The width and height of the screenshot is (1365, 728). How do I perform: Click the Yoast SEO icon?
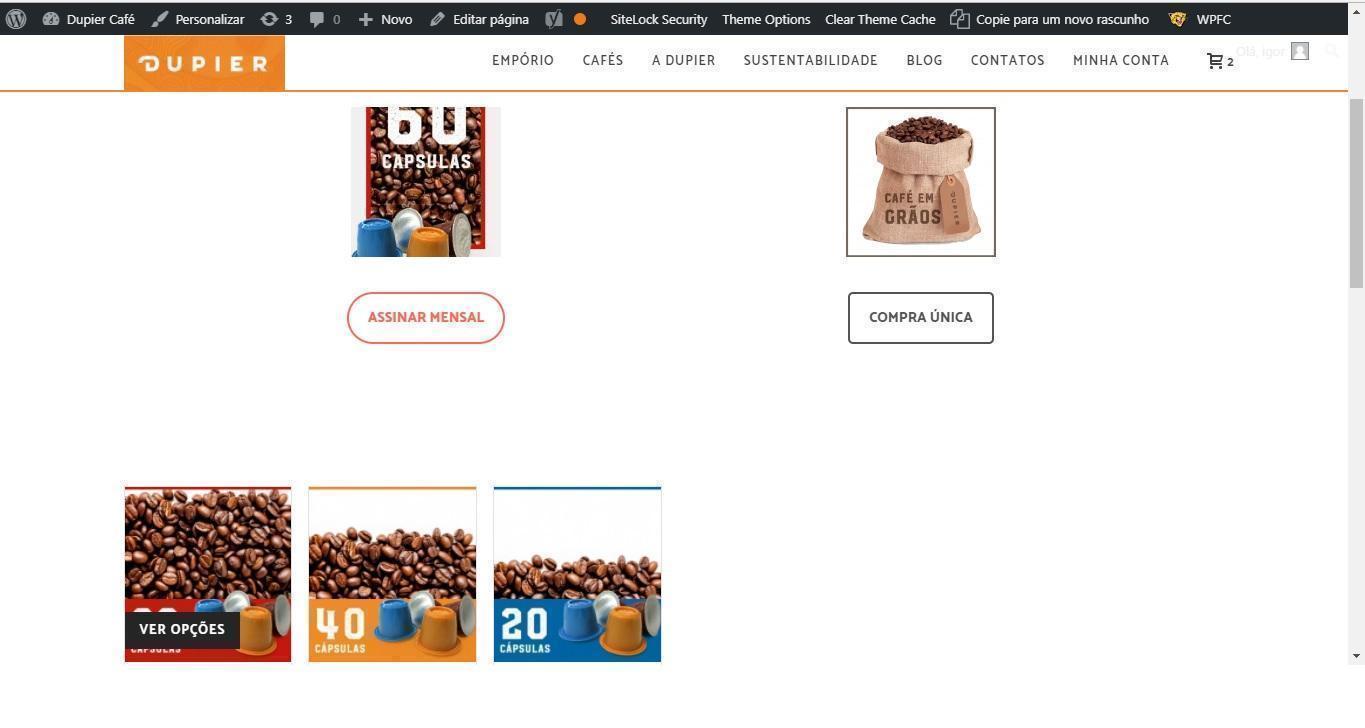coord(554,19)
